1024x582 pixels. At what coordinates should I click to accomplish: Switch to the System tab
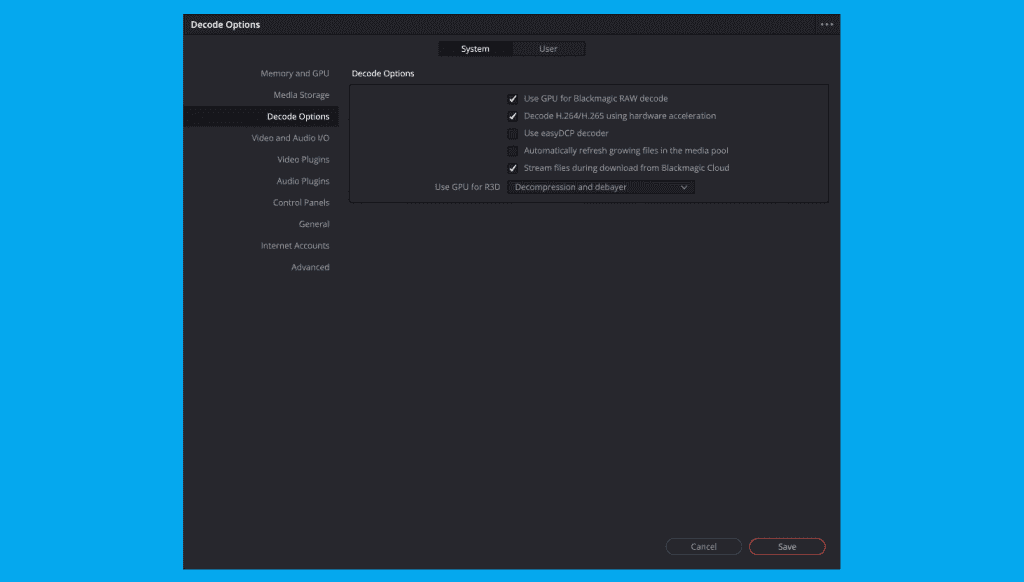pos(475,49)
